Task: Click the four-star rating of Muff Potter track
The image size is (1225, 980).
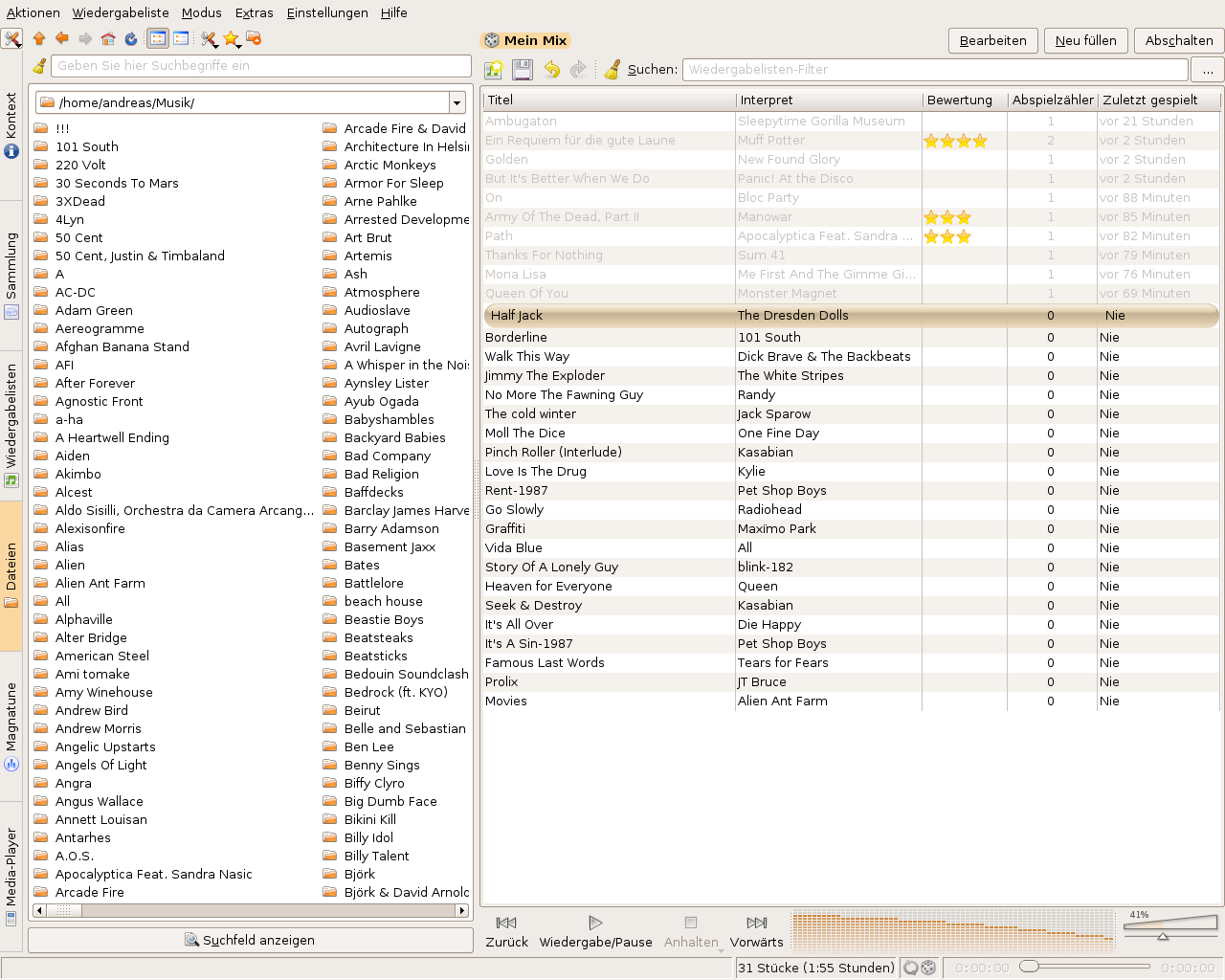Action: [x=955, y=141]
